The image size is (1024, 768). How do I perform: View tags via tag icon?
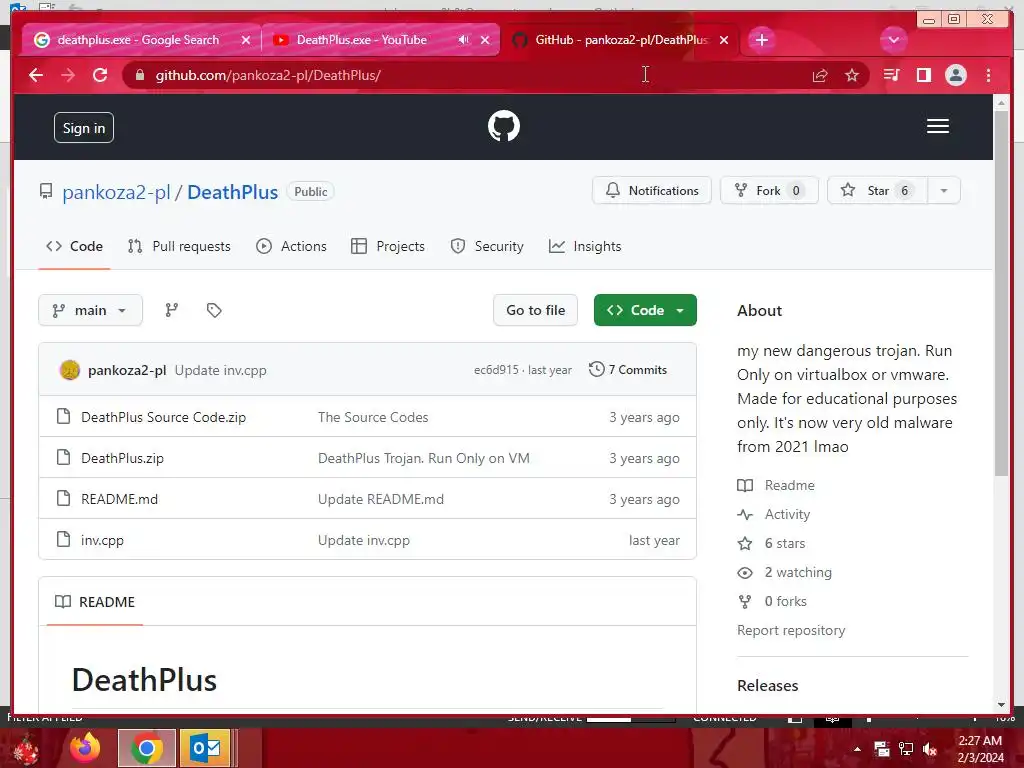[214, 310]
